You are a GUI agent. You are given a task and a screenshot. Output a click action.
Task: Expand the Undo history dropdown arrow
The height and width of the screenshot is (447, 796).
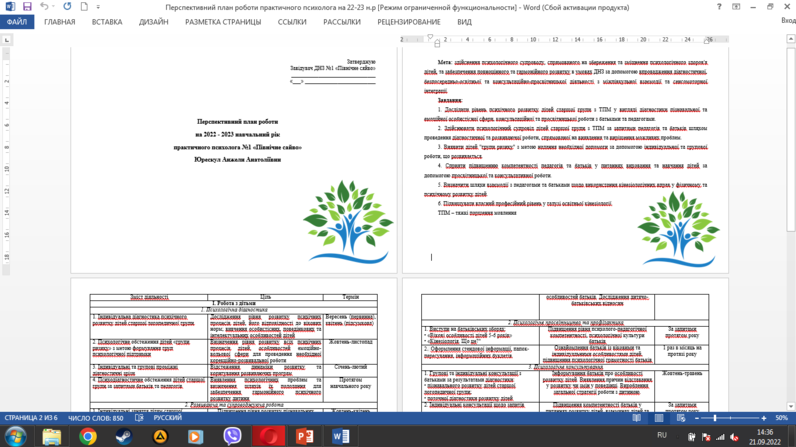(53, 7)
